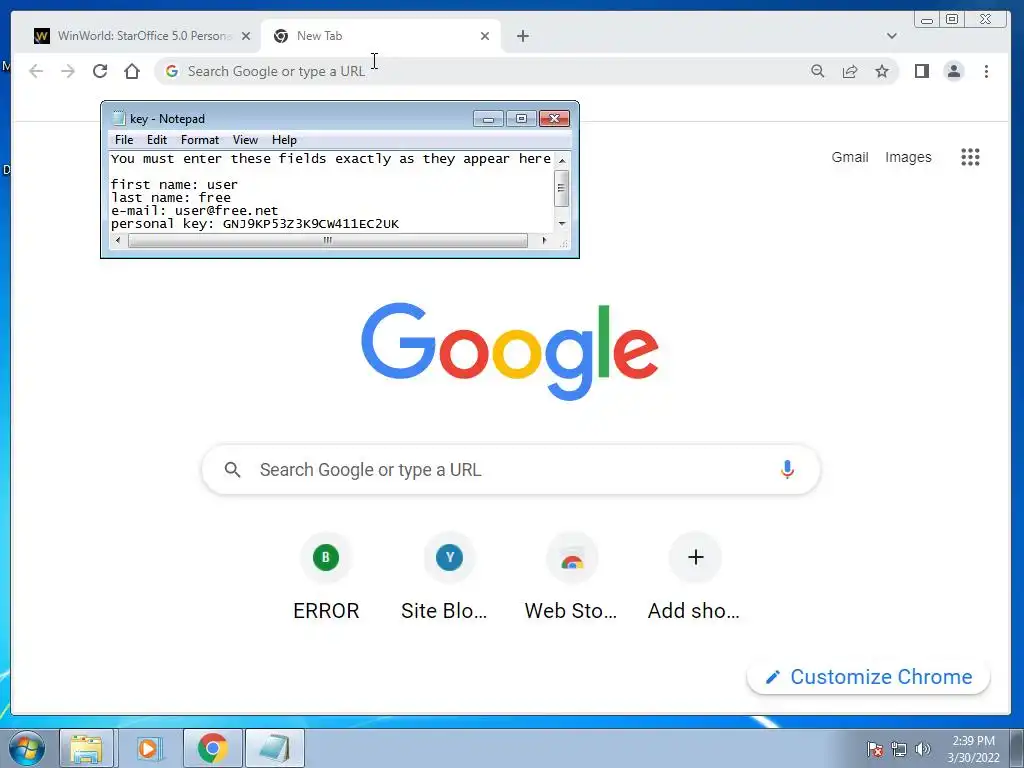
Task: Click the personal key text line
Action: coord(255,224)
